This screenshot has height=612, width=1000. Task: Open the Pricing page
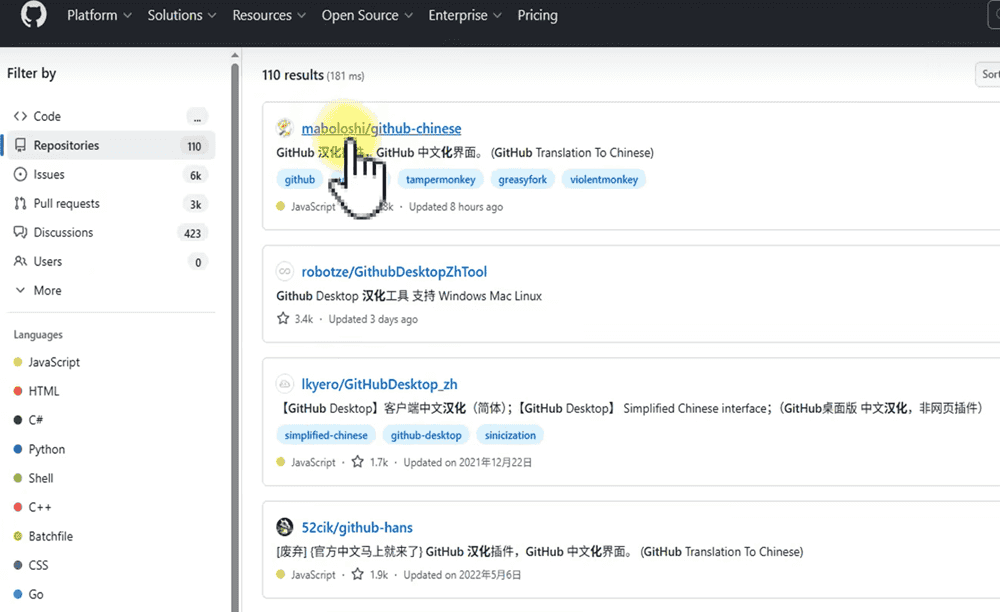pos(537,16)
